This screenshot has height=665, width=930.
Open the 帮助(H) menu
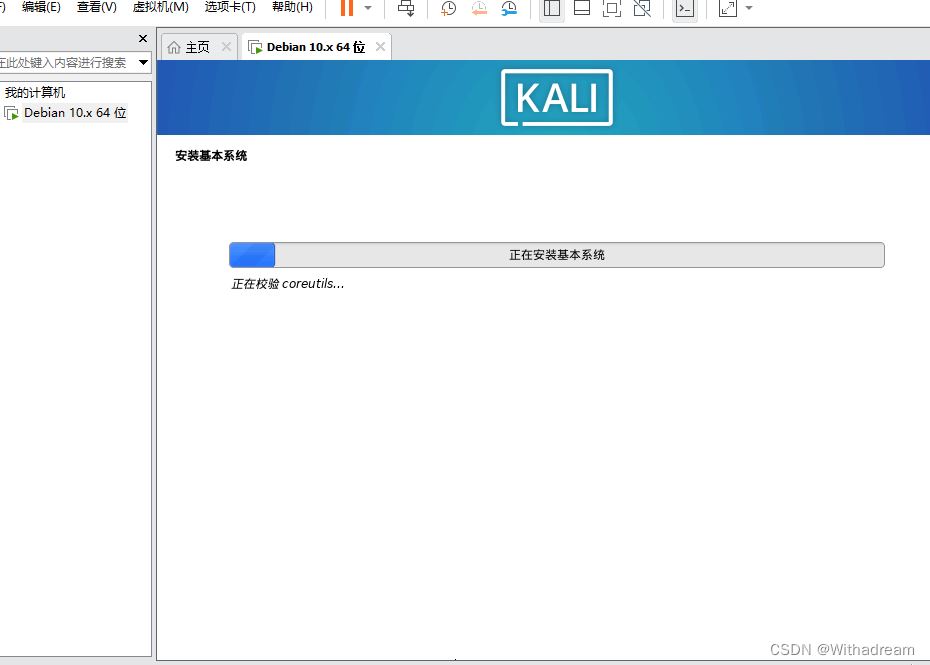pos(292,7)
